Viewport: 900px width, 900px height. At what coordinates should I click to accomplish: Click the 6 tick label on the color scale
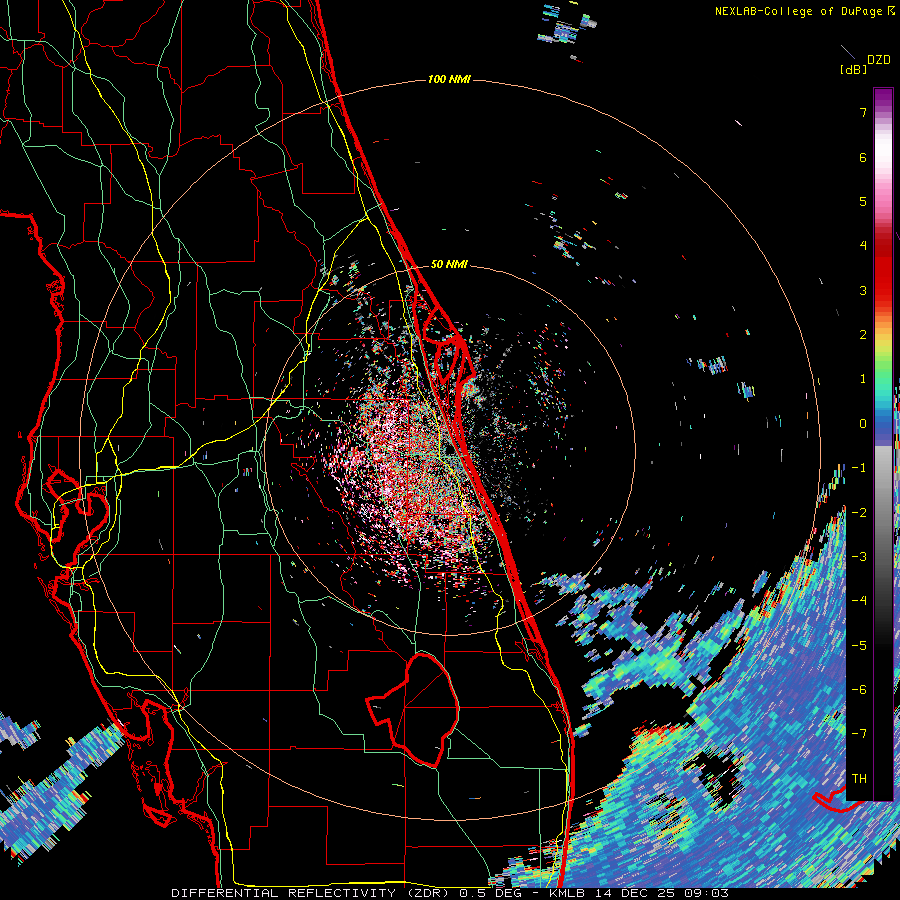863,157
